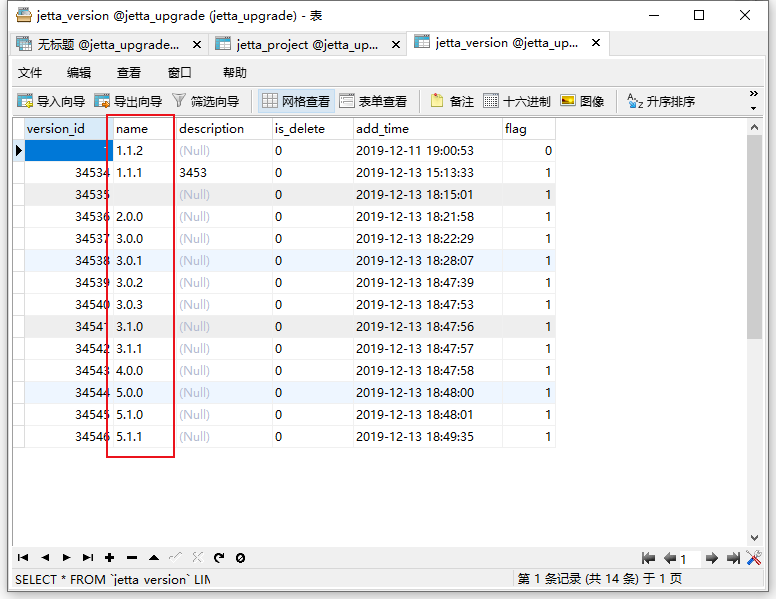Click the page number input field
The image size is (776, 599).
click(689, 559)
